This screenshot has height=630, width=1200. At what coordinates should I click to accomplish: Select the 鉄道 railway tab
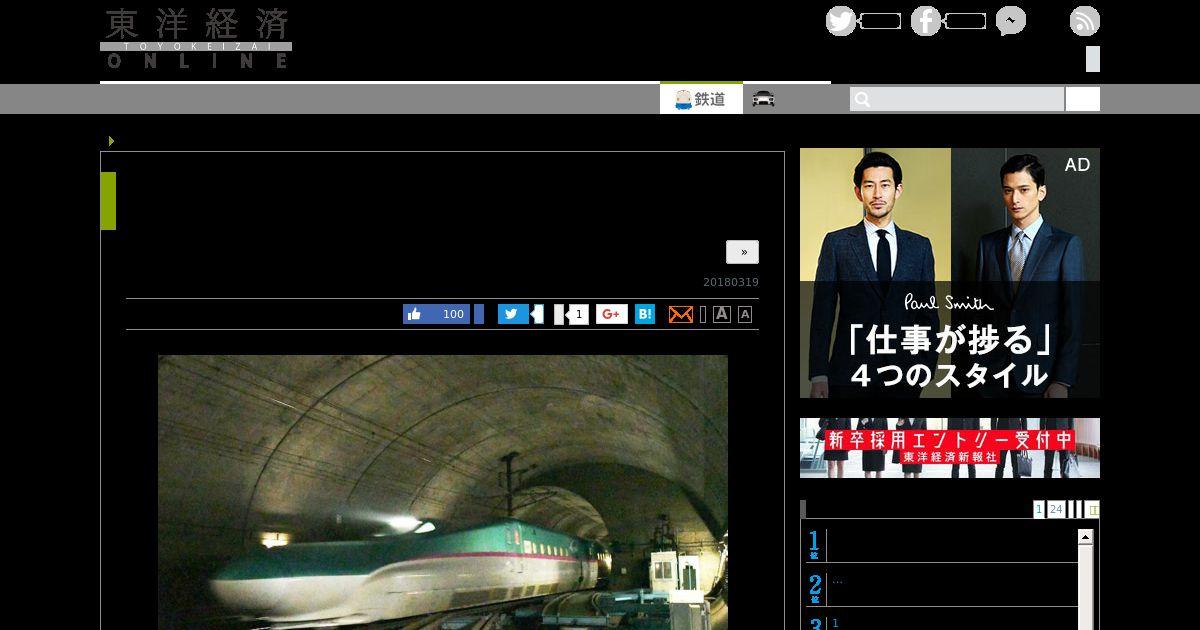tap(701, 99)
